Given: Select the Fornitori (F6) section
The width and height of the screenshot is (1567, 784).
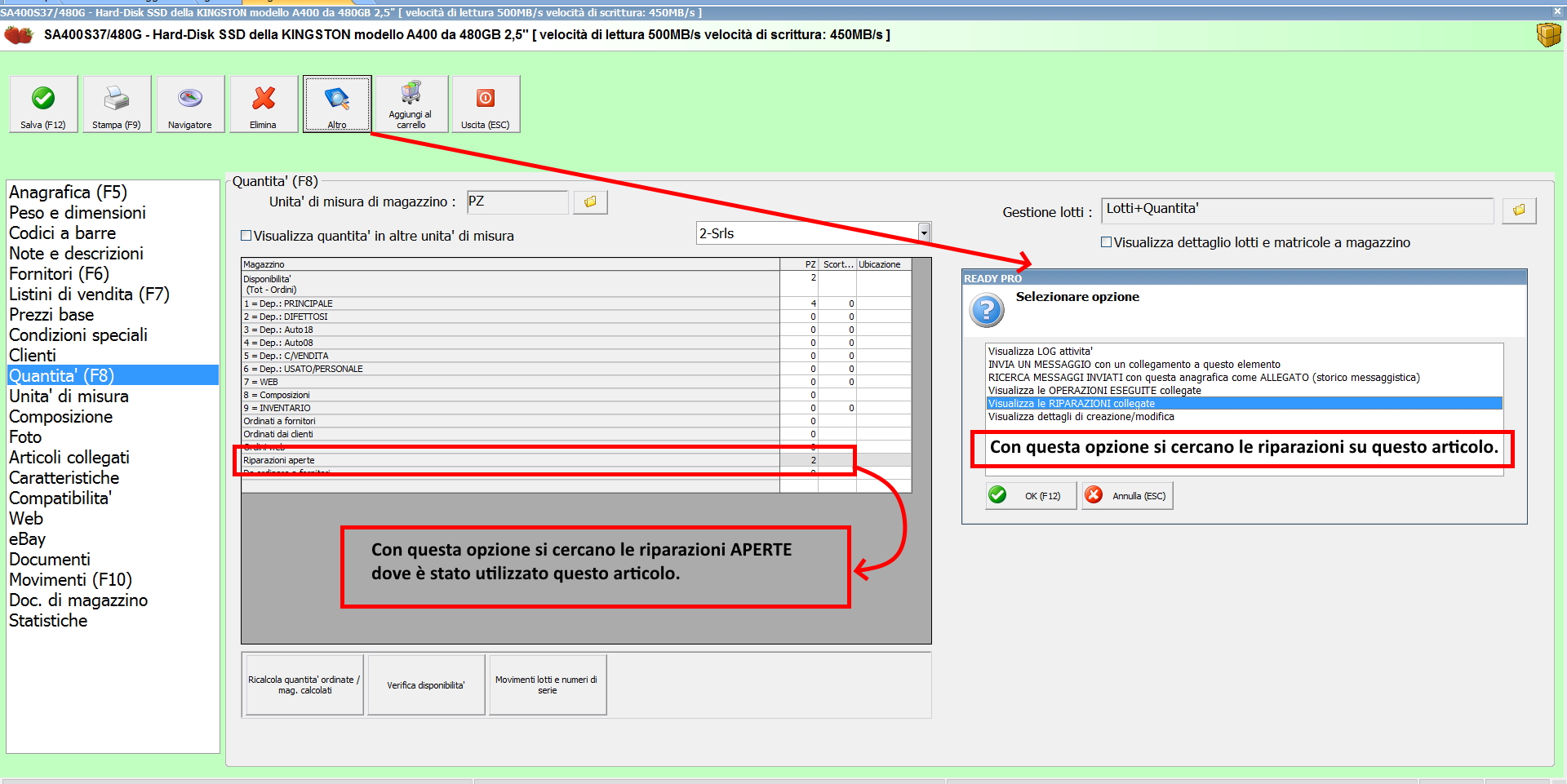Looking at the screenshot, I should [59, 273].
